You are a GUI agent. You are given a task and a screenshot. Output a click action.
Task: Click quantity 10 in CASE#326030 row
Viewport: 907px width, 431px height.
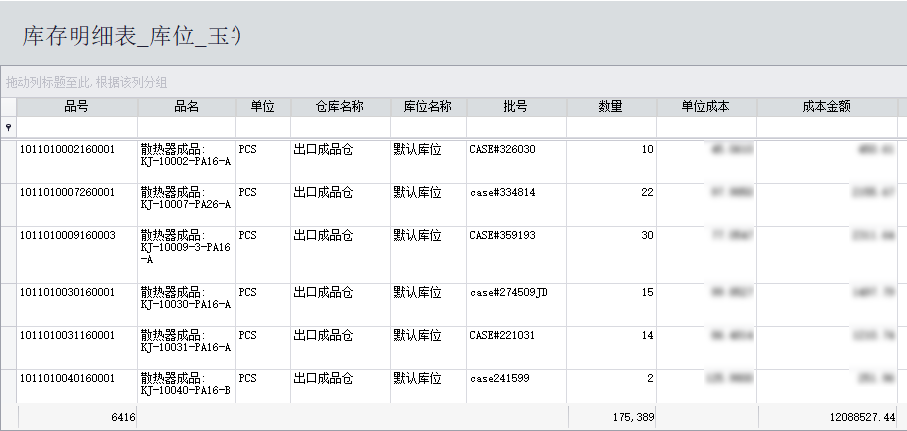[647, 149]
